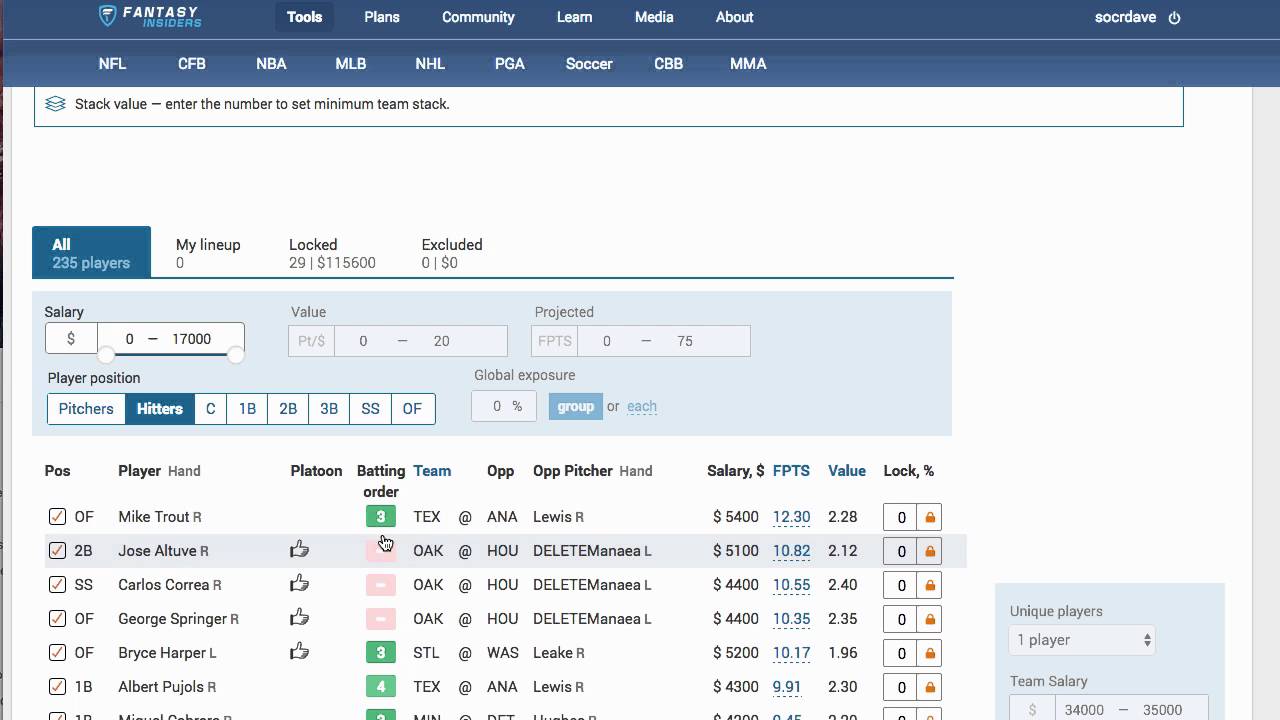Screen dimensions: 1280x720
Task: Open the Community menu
Action: [478, 17]
